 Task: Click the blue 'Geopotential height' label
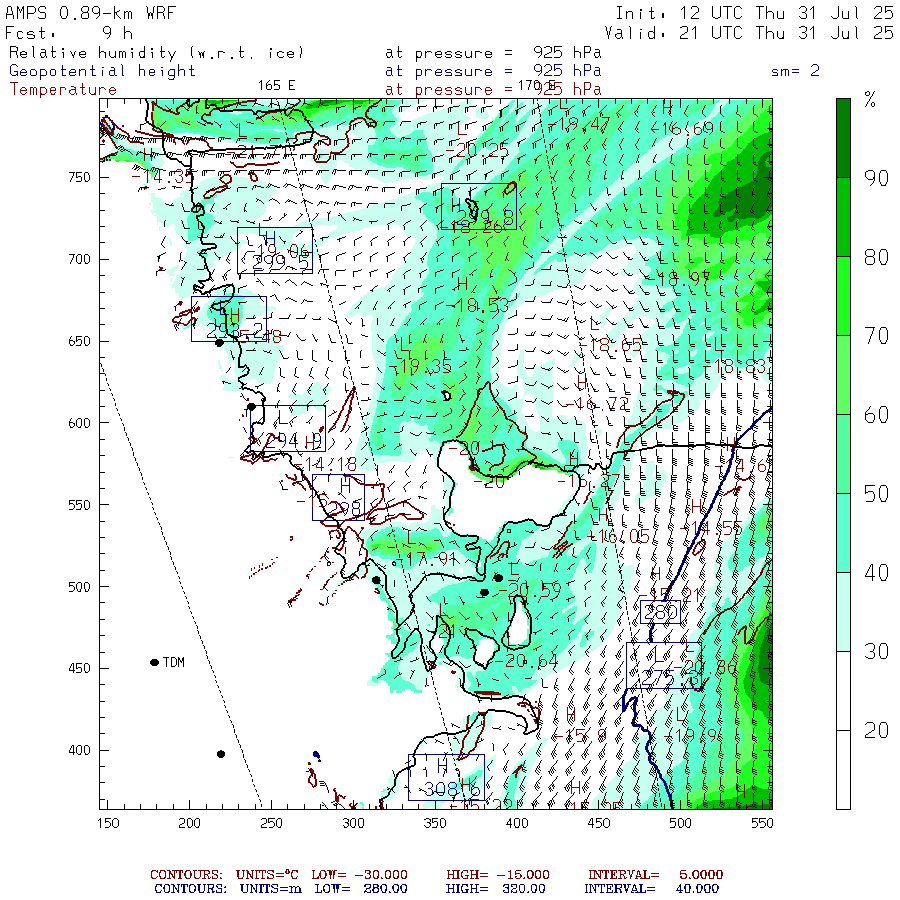pyautogui.click(x=102, y=71)
